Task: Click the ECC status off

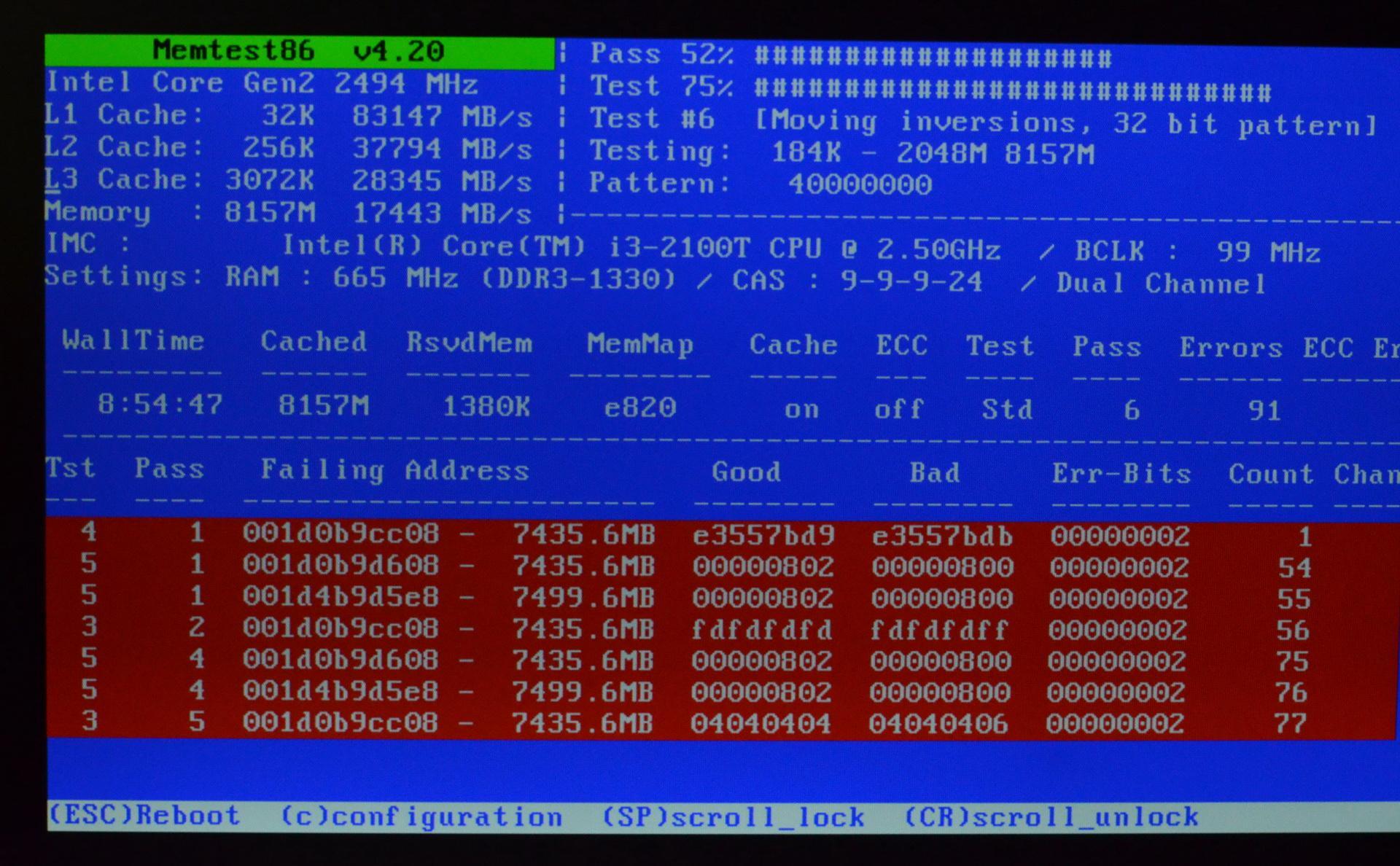Action: 899,410
